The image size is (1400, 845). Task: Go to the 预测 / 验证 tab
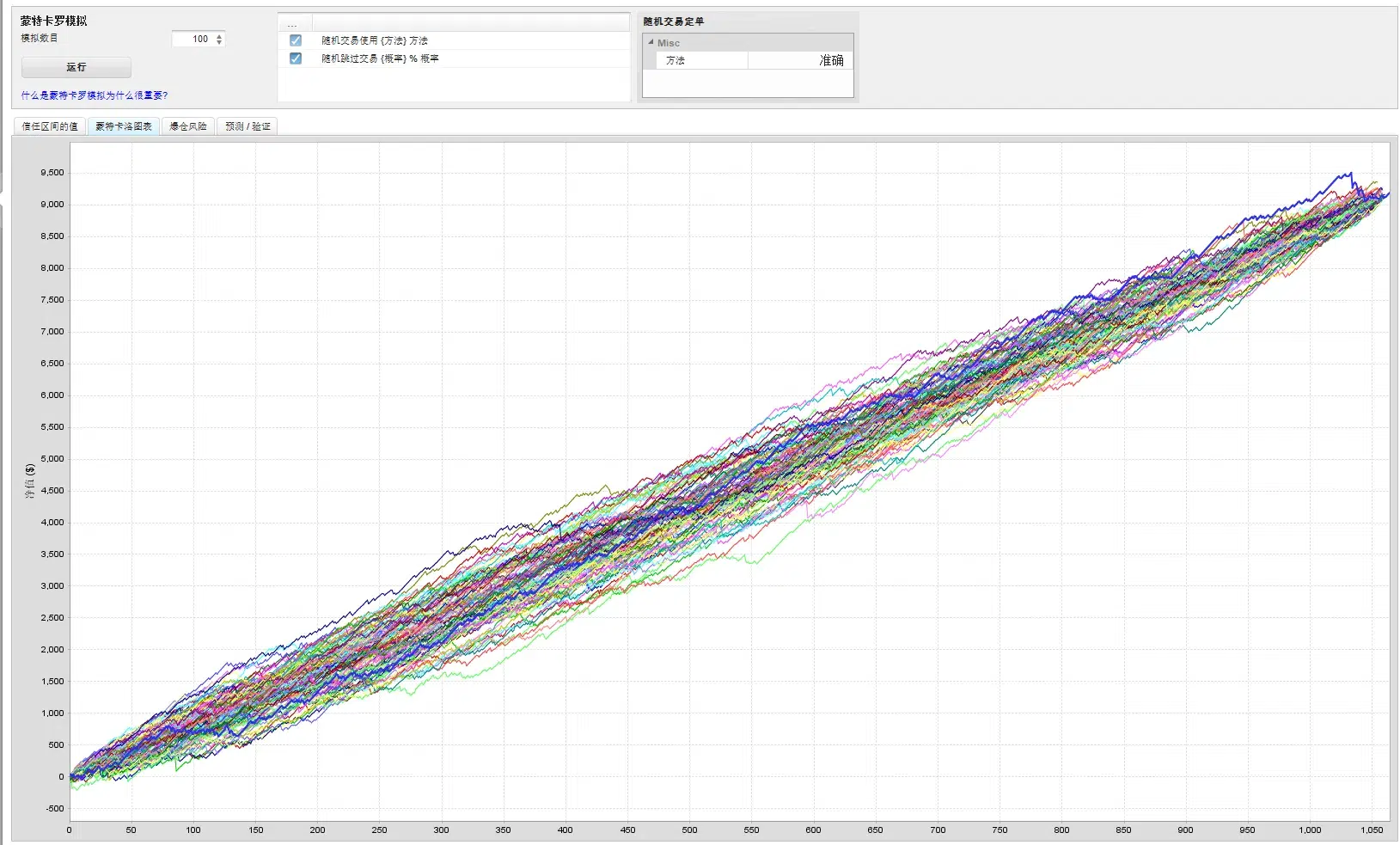248,126
